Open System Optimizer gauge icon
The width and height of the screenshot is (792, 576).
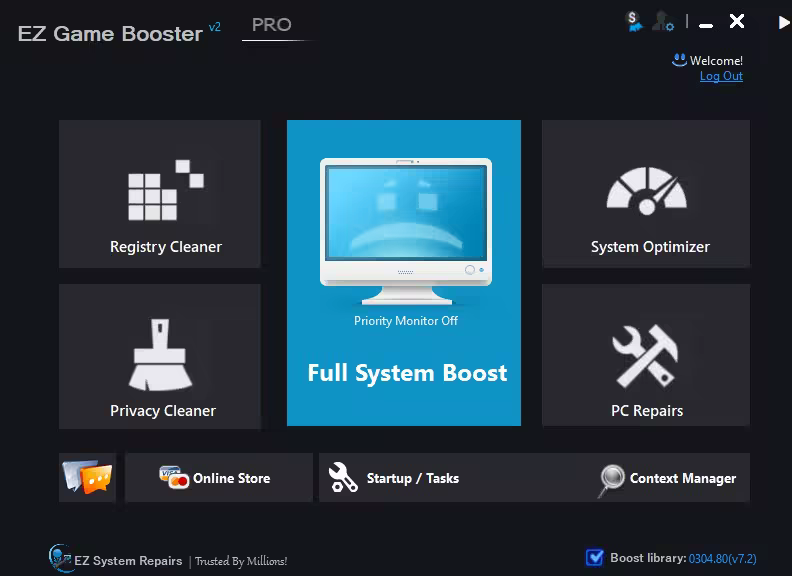pyautogui.click(x=647, y=190)
